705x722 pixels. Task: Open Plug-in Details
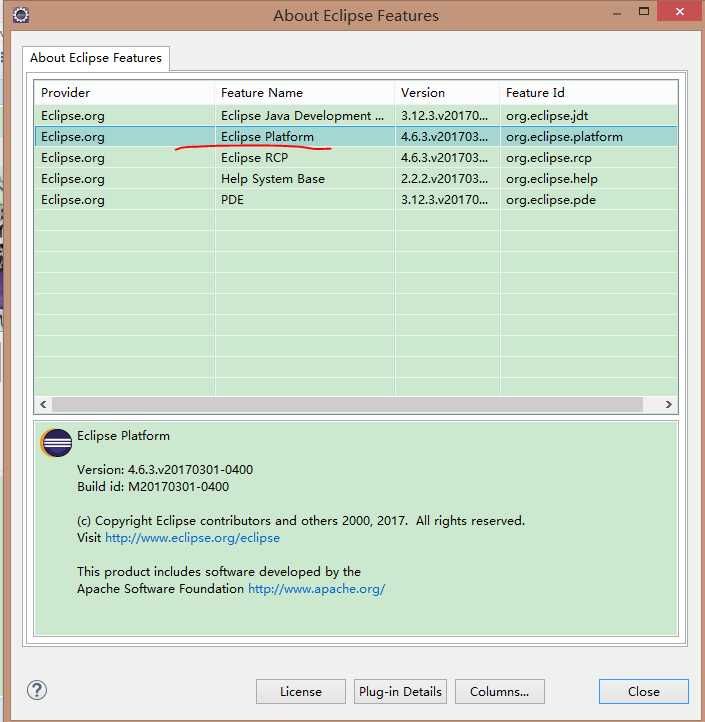tap(400, 691)
